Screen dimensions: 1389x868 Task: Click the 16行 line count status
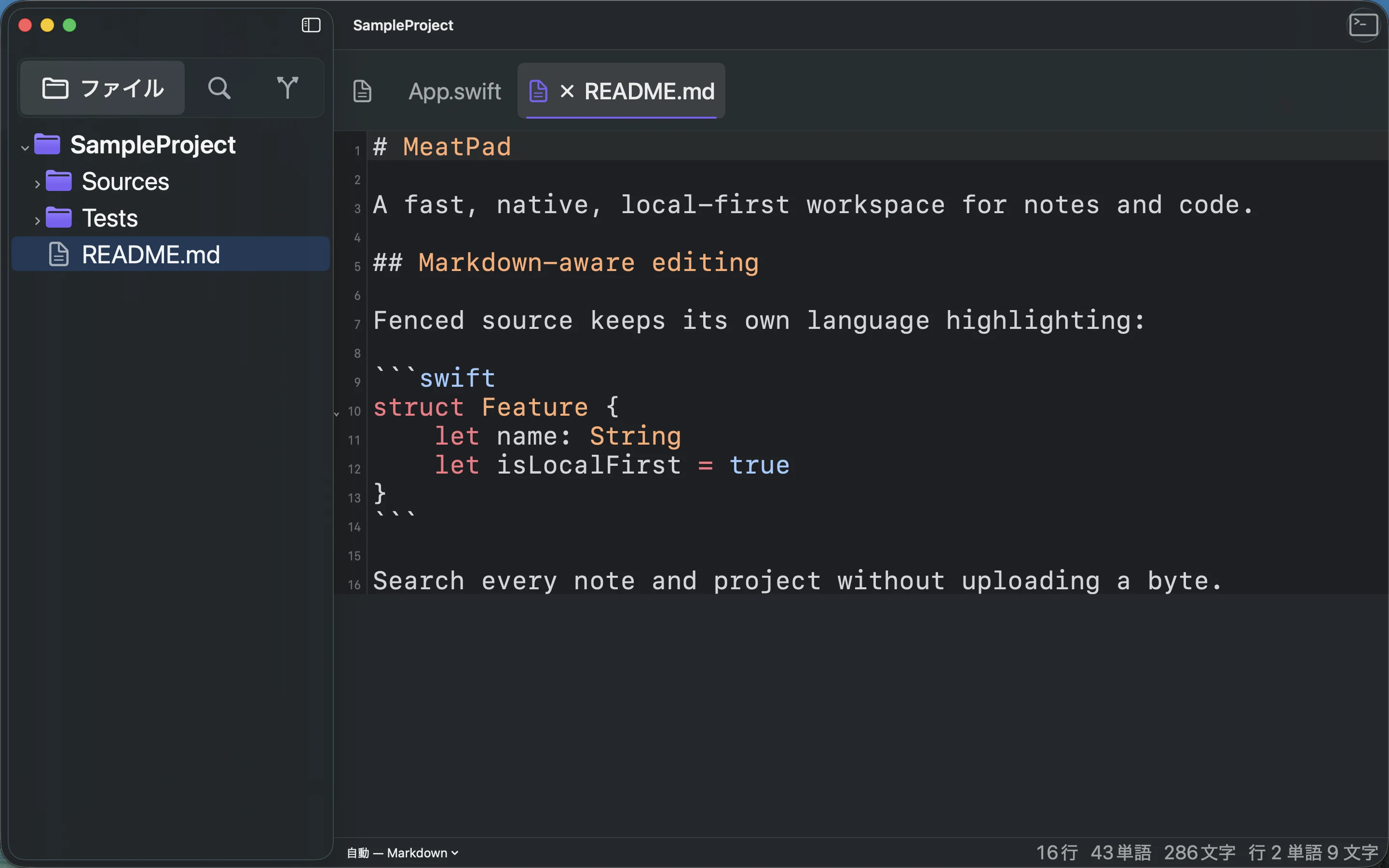(x=1057, y=853)
